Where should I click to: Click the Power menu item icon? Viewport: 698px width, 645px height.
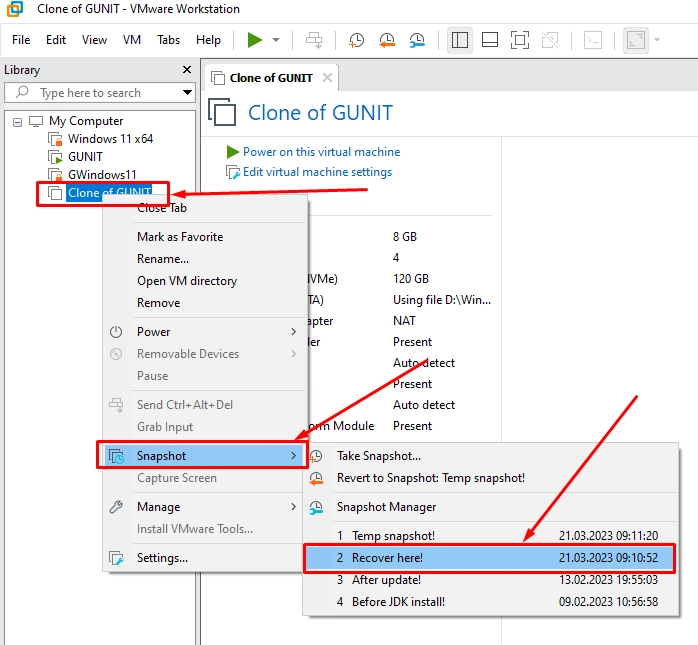tap(116, 332)
